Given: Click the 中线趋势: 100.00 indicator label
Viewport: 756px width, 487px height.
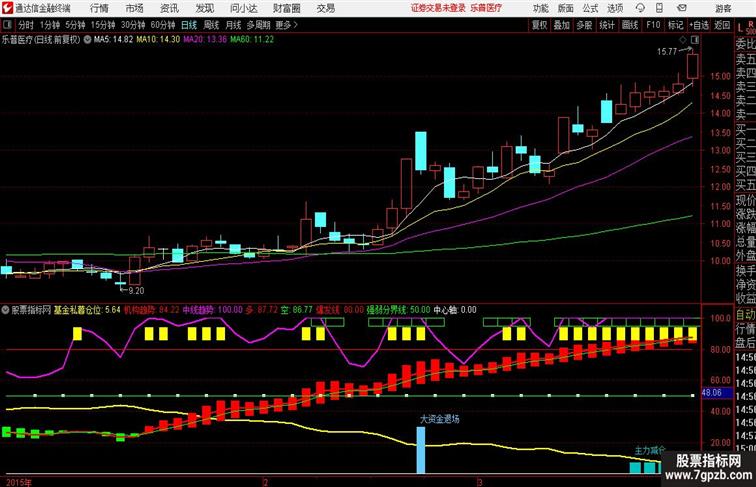Looking at the screenshot, I should pos(213,310).
